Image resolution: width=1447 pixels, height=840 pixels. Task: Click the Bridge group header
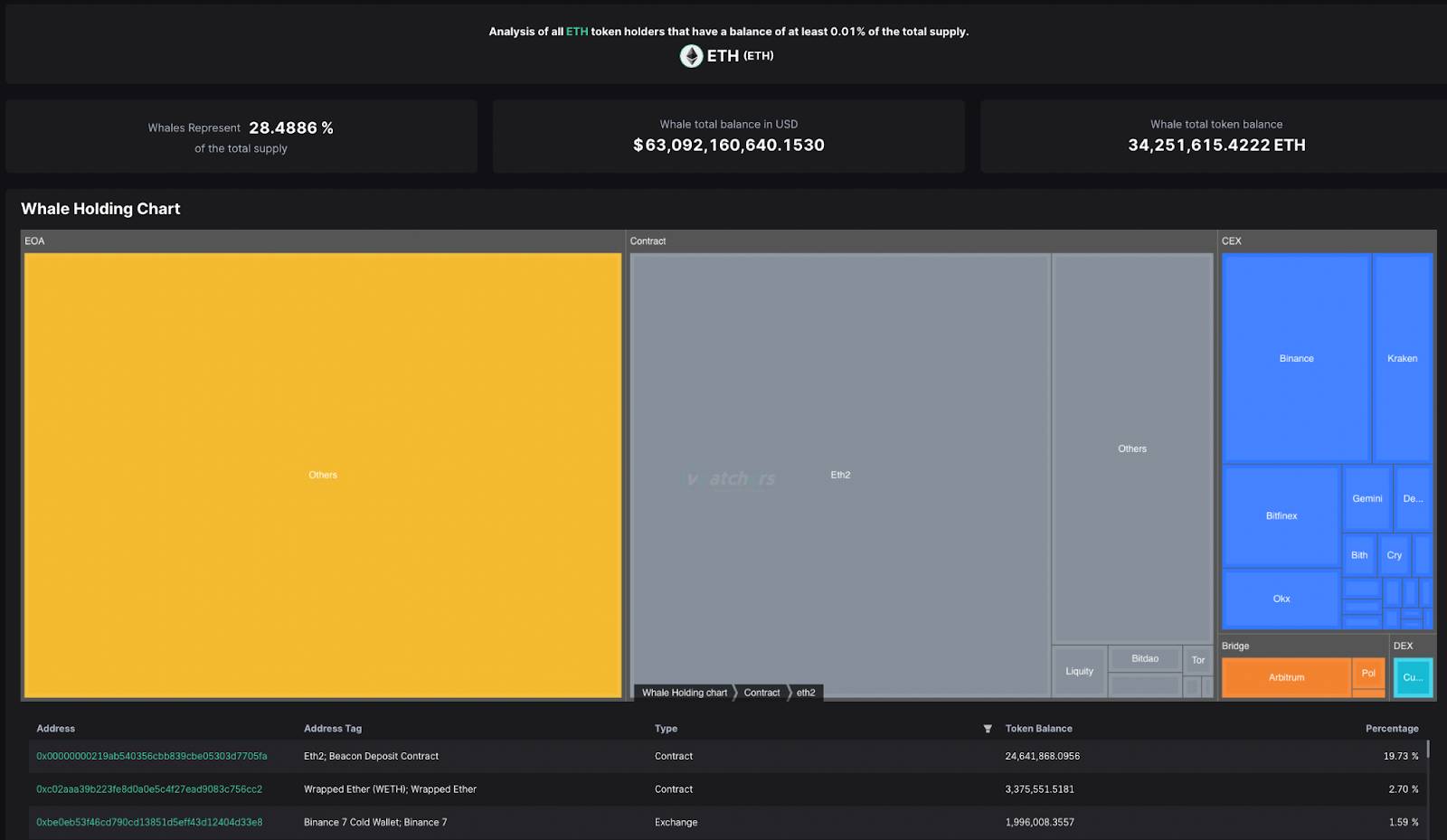coord(1303,646)
